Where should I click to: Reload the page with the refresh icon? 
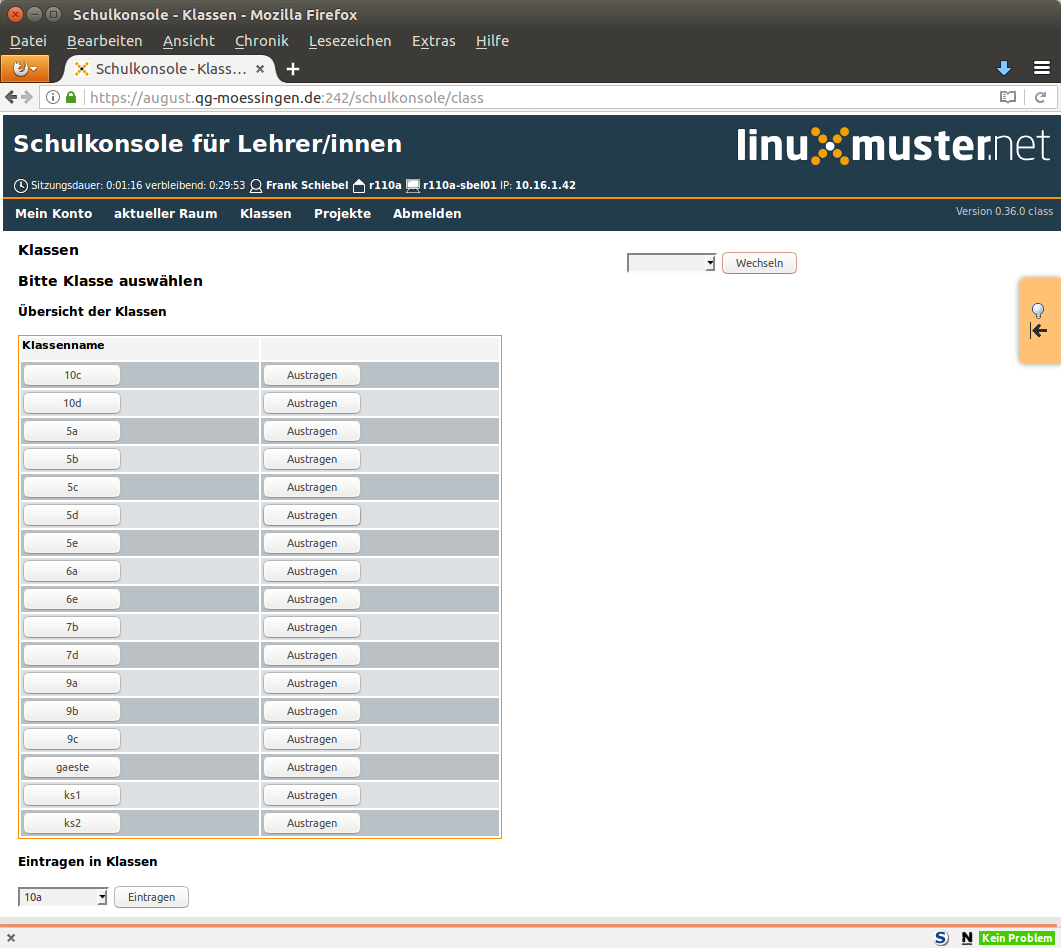[x=1040, y=98]
